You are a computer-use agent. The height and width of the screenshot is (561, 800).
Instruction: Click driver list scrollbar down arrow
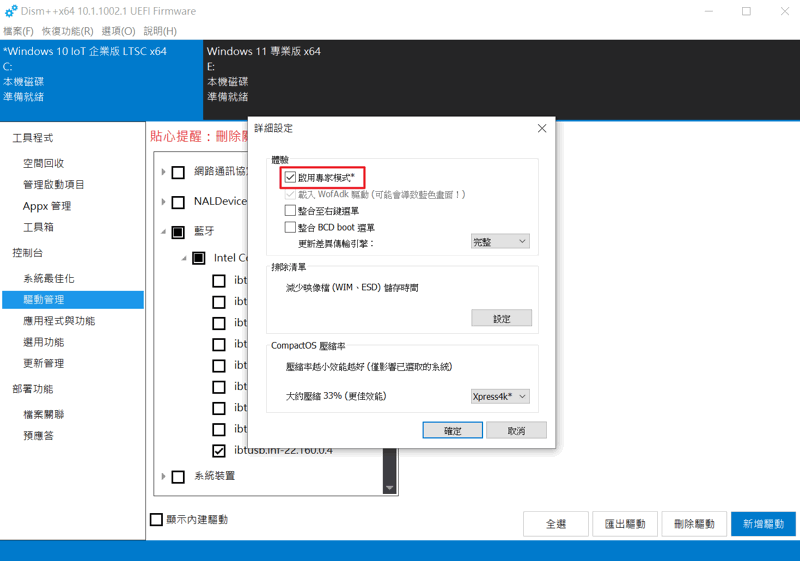(x=390, y=488)
